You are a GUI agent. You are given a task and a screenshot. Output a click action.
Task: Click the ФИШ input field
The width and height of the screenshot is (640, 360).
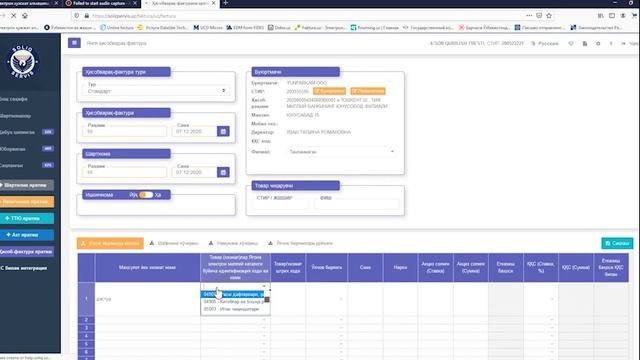[357, 204]
